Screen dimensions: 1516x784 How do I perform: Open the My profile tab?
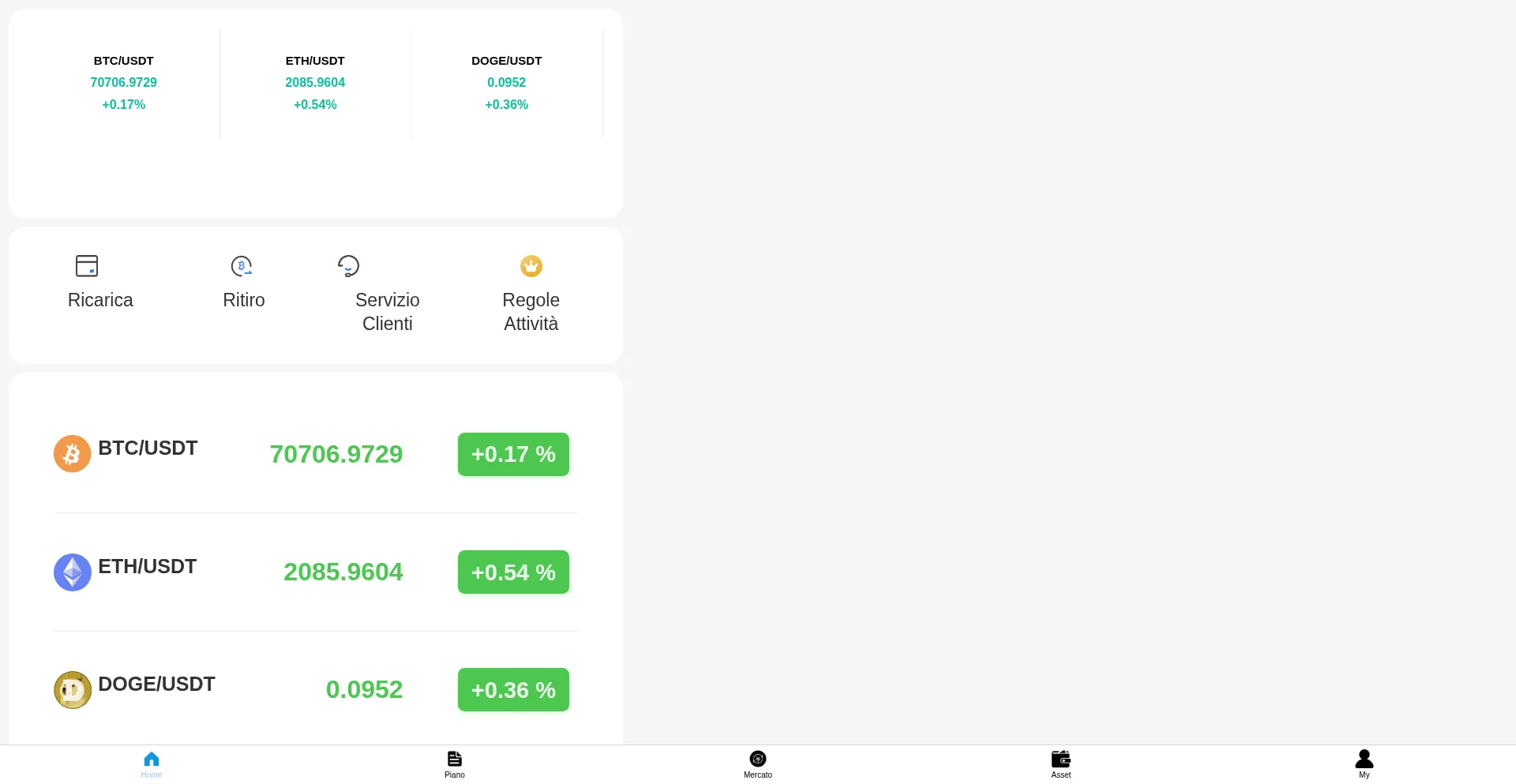[x=1364, y=764]
